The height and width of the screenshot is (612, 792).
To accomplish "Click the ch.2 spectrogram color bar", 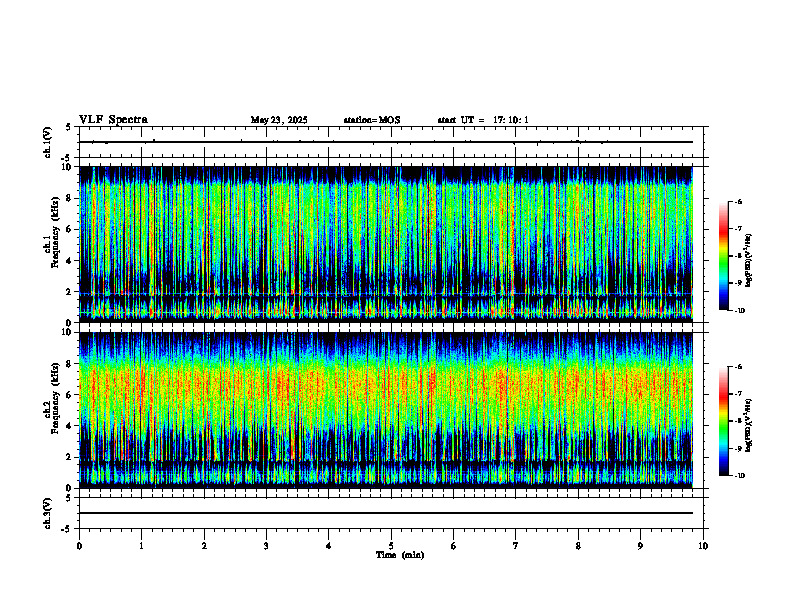I will (x=724, y=421).
